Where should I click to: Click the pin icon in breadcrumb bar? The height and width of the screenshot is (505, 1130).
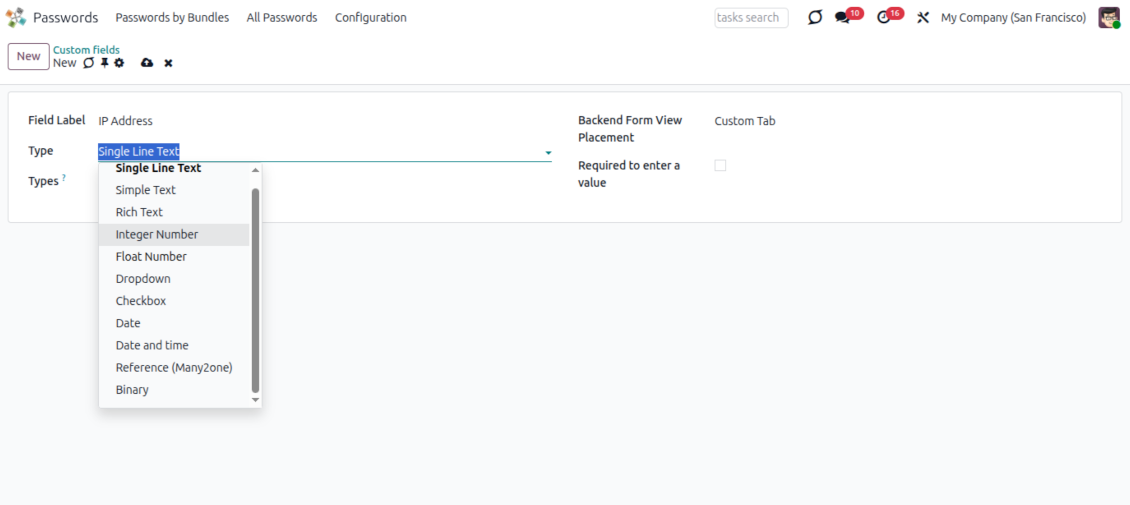click(x=104, y=63)
